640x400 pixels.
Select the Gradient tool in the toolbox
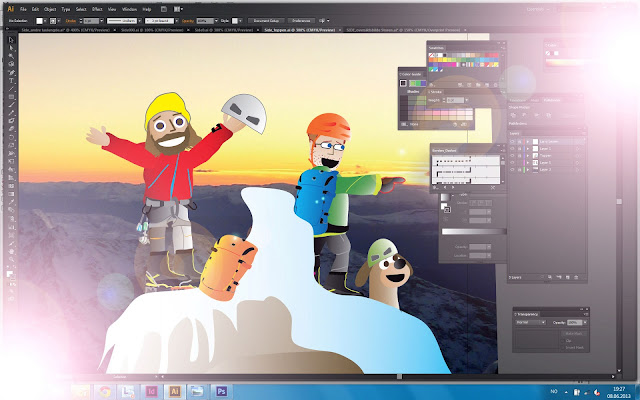[x=11, y=194]
